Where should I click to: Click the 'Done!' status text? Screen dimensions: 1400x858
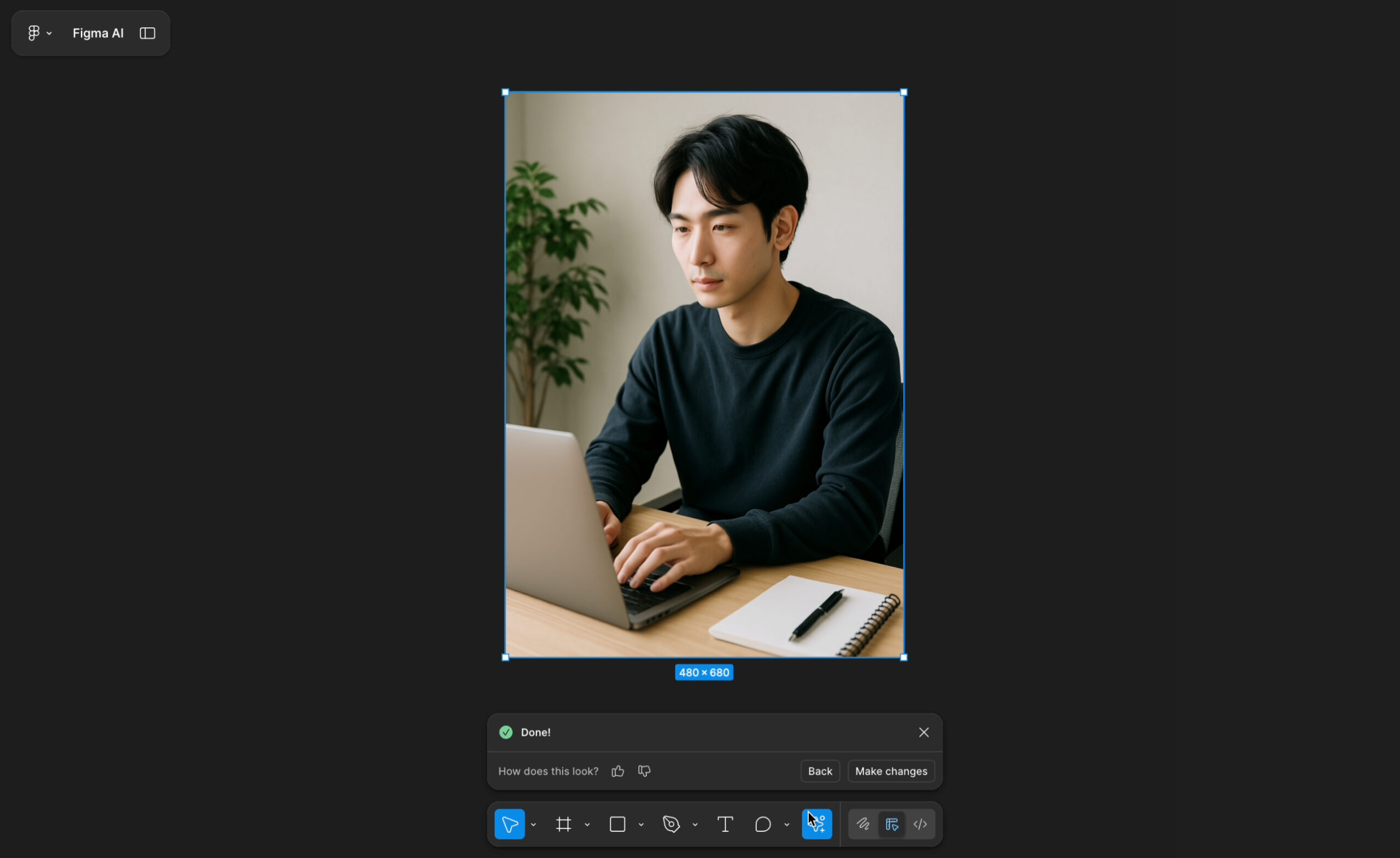point(536,732)
